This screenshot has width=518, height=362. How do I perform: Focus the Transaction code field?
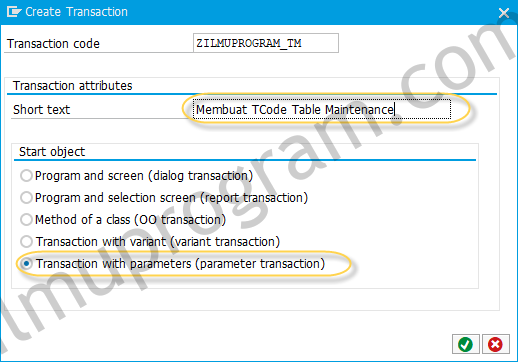click(266, 43)
